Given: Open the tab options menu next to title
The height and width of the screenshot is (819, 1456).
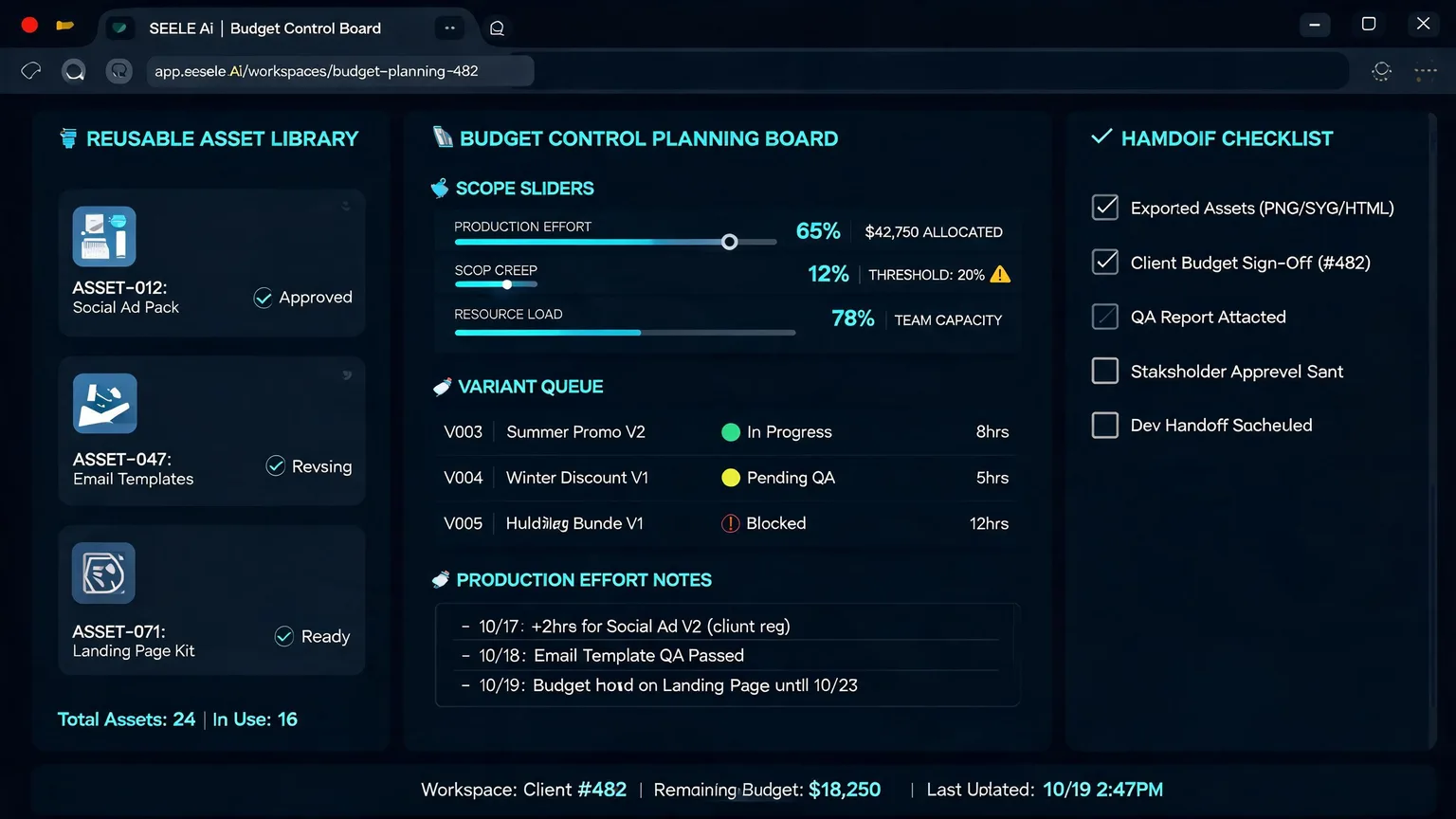Looking at the screenshot, I should tap(450, 28).
